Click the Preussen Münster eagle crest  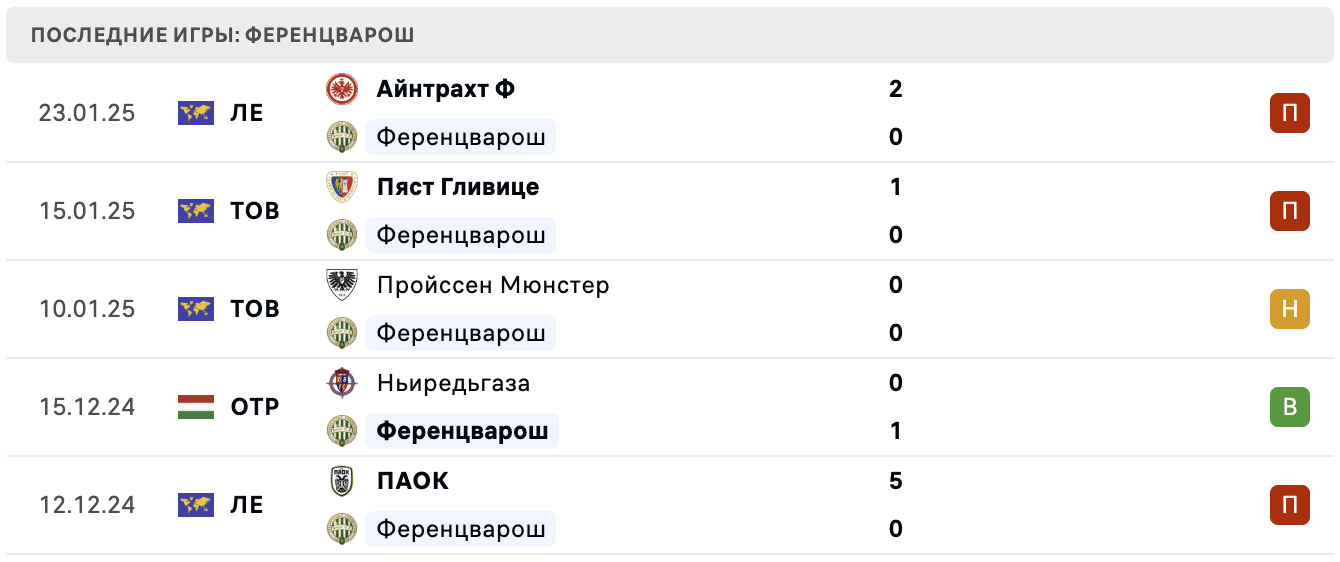(x=342, y=285)
